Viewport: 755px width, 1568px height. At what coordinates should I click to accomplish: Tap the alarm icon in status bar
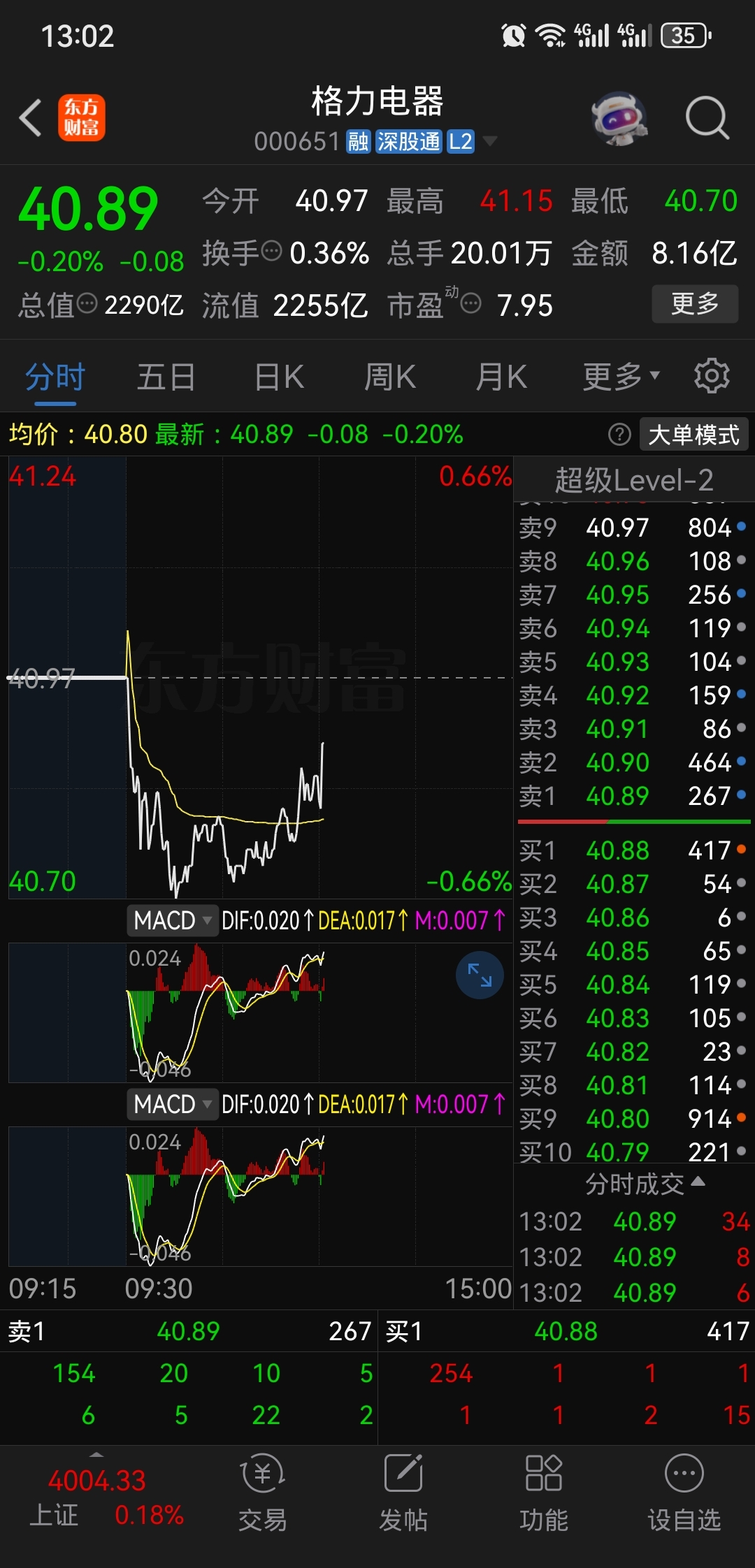(514, 35)
